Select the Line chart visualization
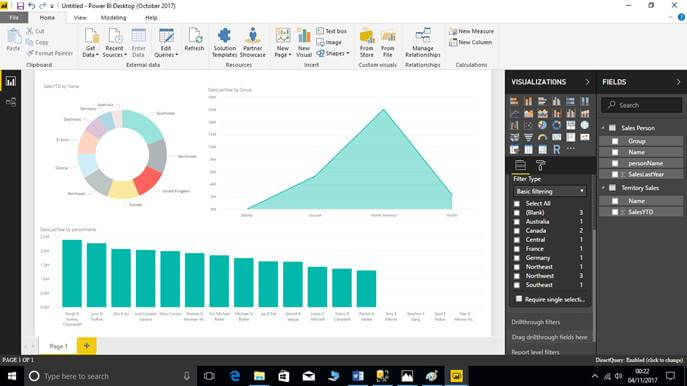 click(x=514, y=113)
